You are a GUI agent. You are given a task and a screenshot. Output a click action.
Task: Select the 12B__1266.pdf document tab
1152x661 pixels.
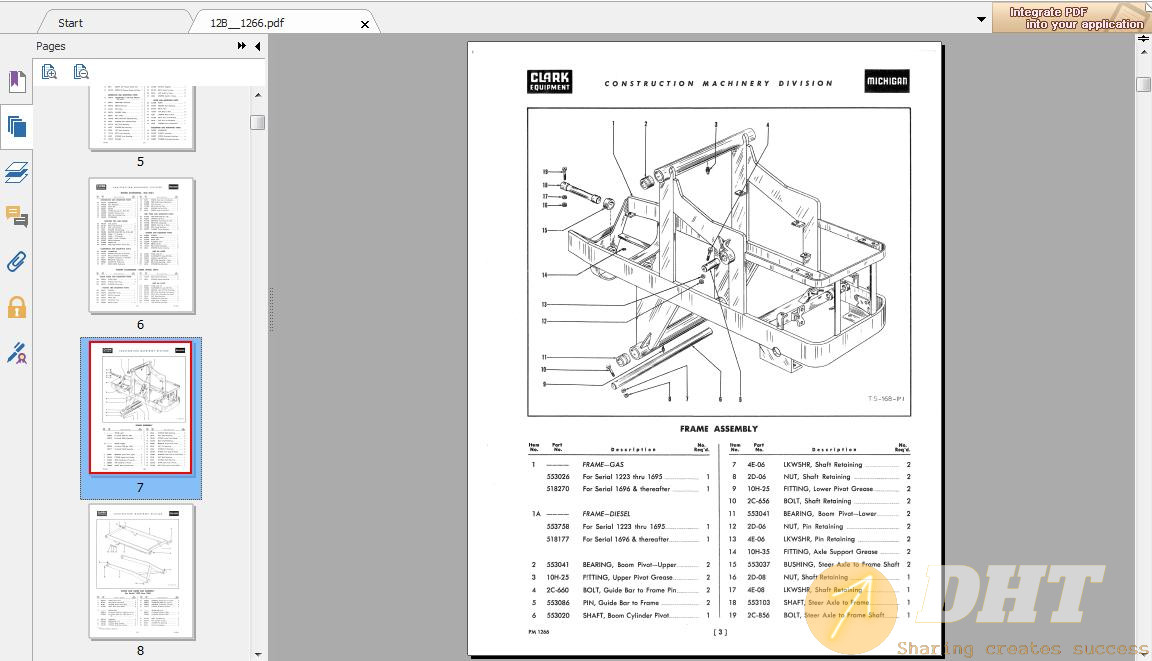click(247, 23)
